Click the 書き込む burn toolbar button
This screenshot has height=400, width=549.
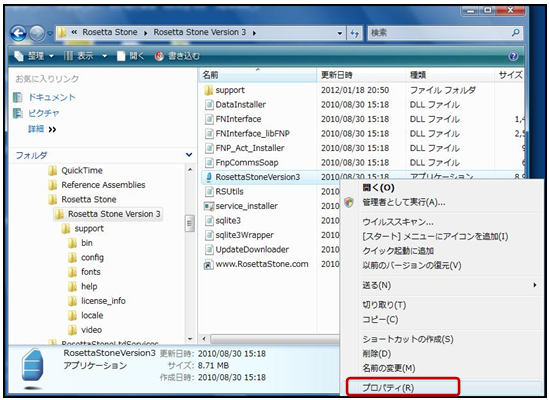tap(178, 56)
